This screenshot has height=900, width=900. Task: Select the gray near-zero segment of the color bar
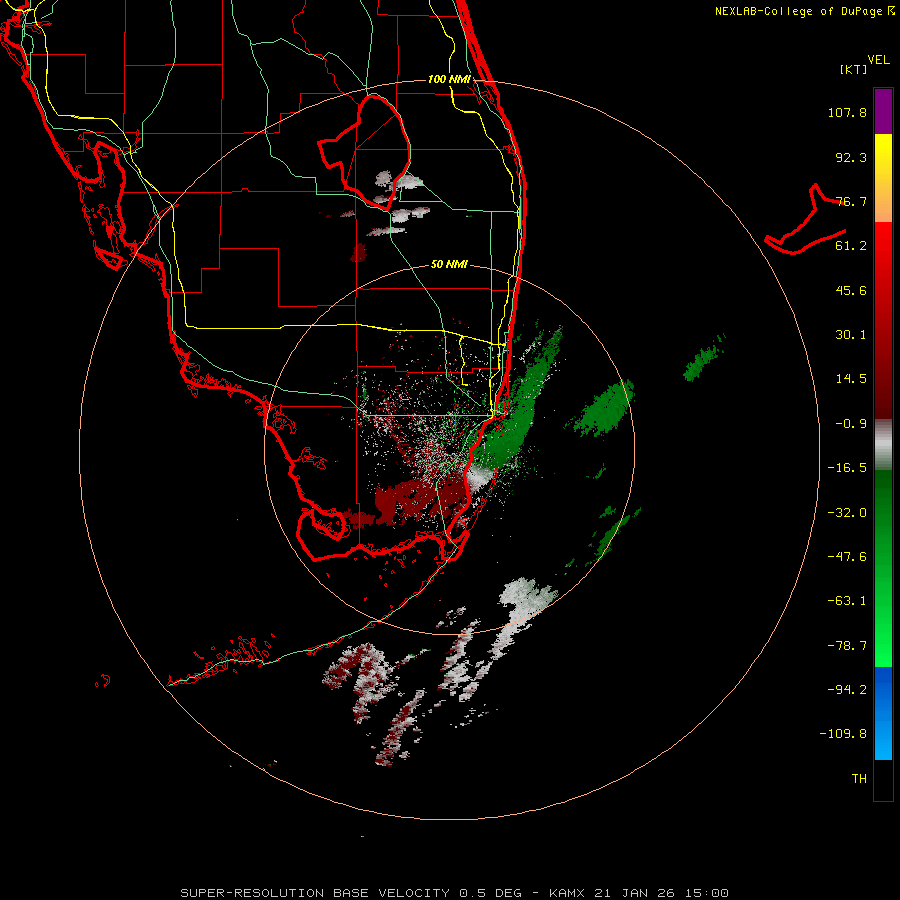pos(883,445)
